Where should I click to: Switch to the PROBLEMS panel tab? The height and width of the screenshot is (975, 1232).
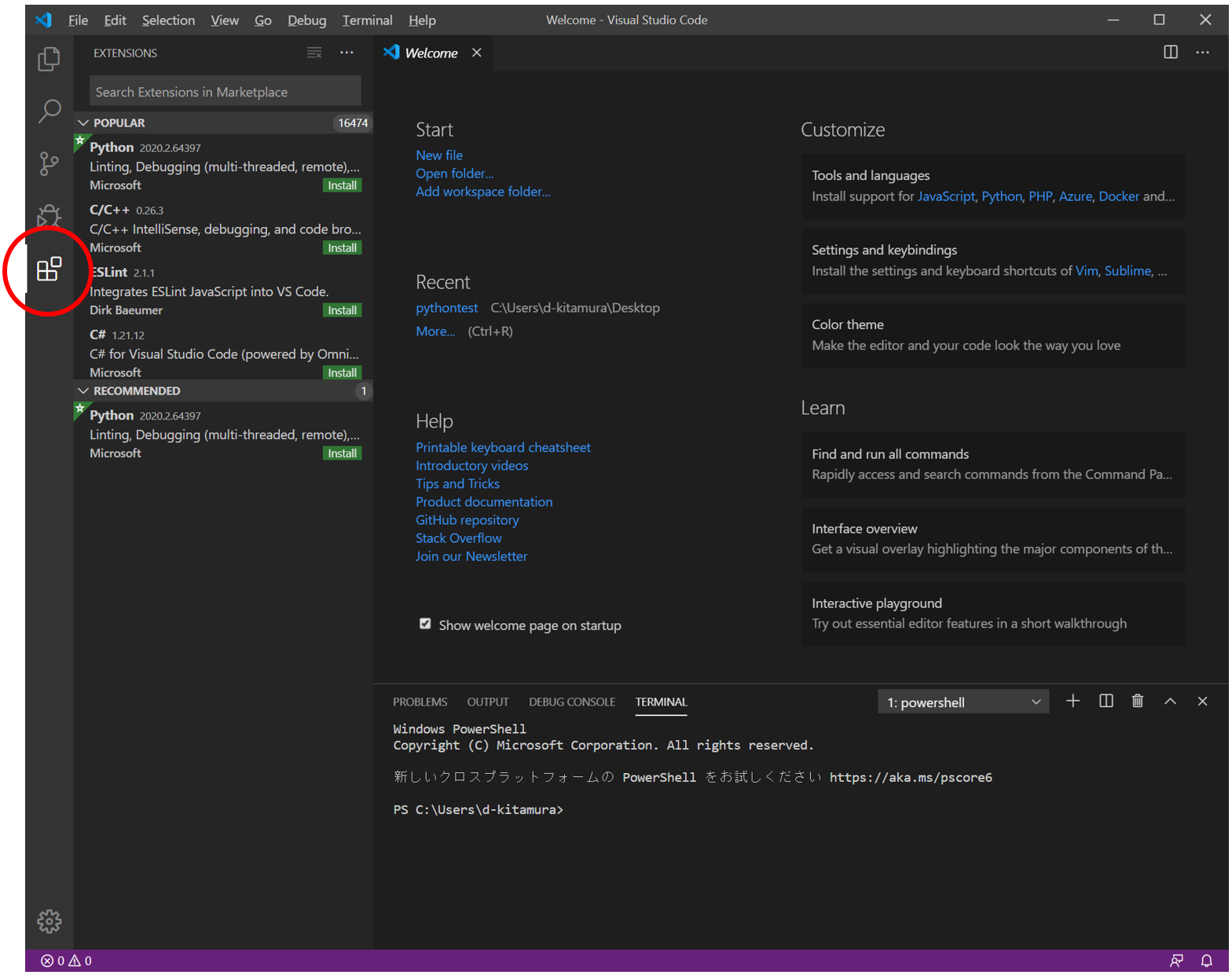420,702
